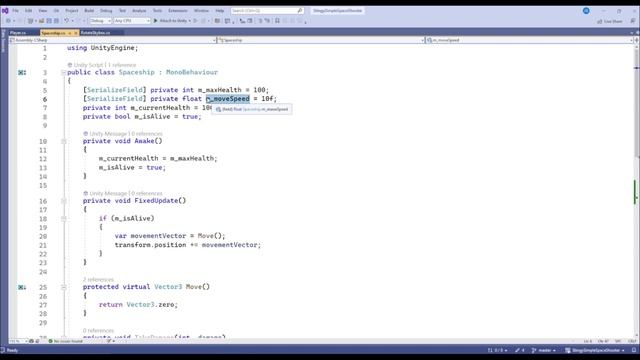Collapse the Awake method outline

(x=64, y=141)
